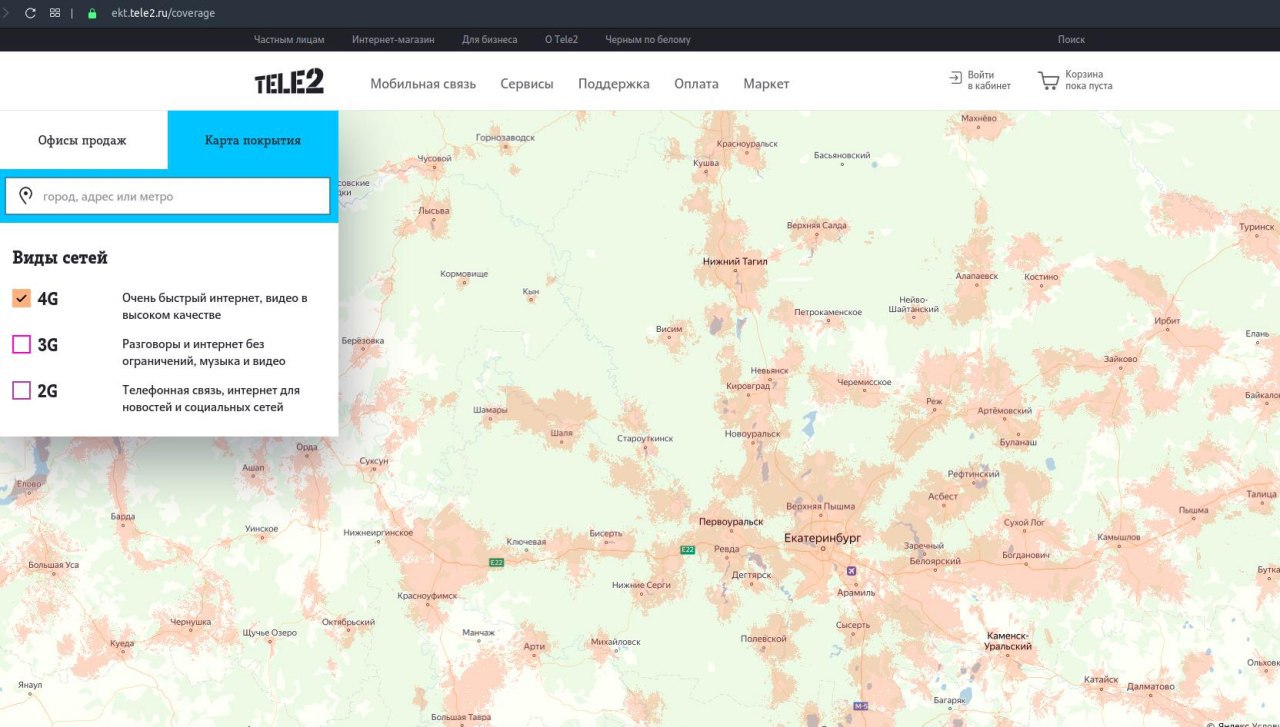Viewport: 1280px width, 727px height.
Task: Open the Интернет-магазин link
Action: [393, 40]
